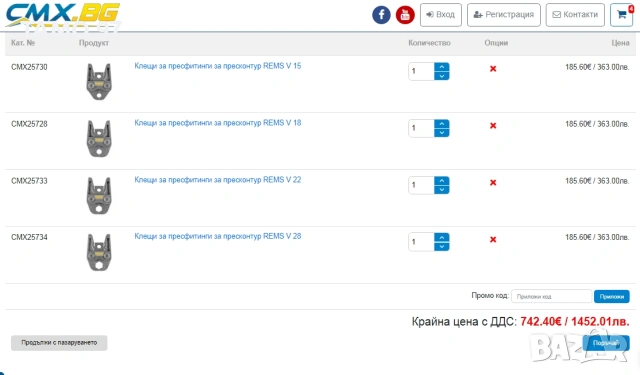
Task: Click the CMX.BG logo
Action: pos(62,16)
